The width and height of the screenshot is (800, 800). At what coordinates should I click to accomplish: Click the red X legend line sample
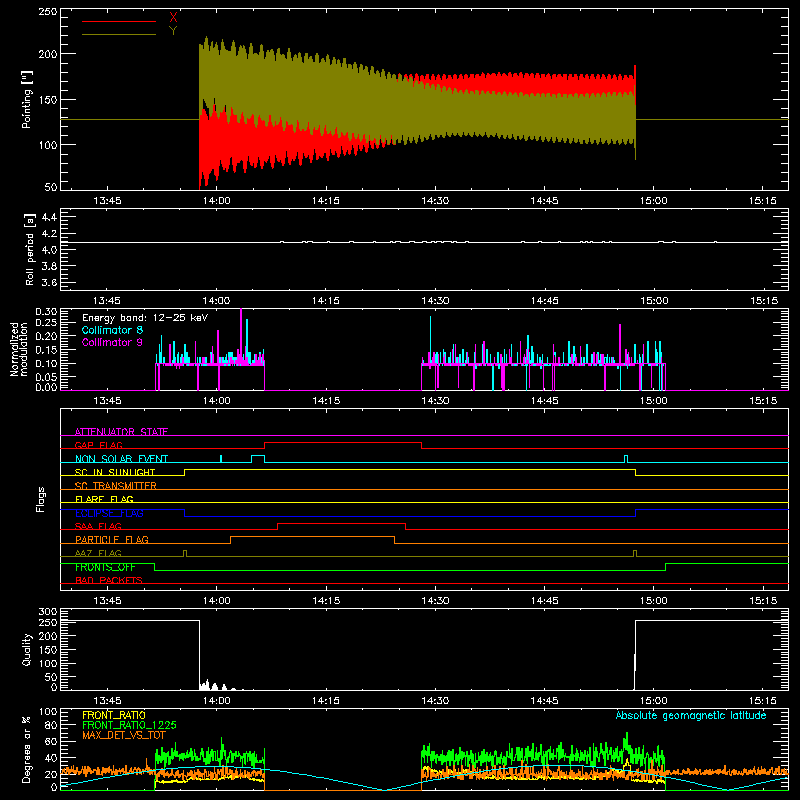(x=119, y=21)
